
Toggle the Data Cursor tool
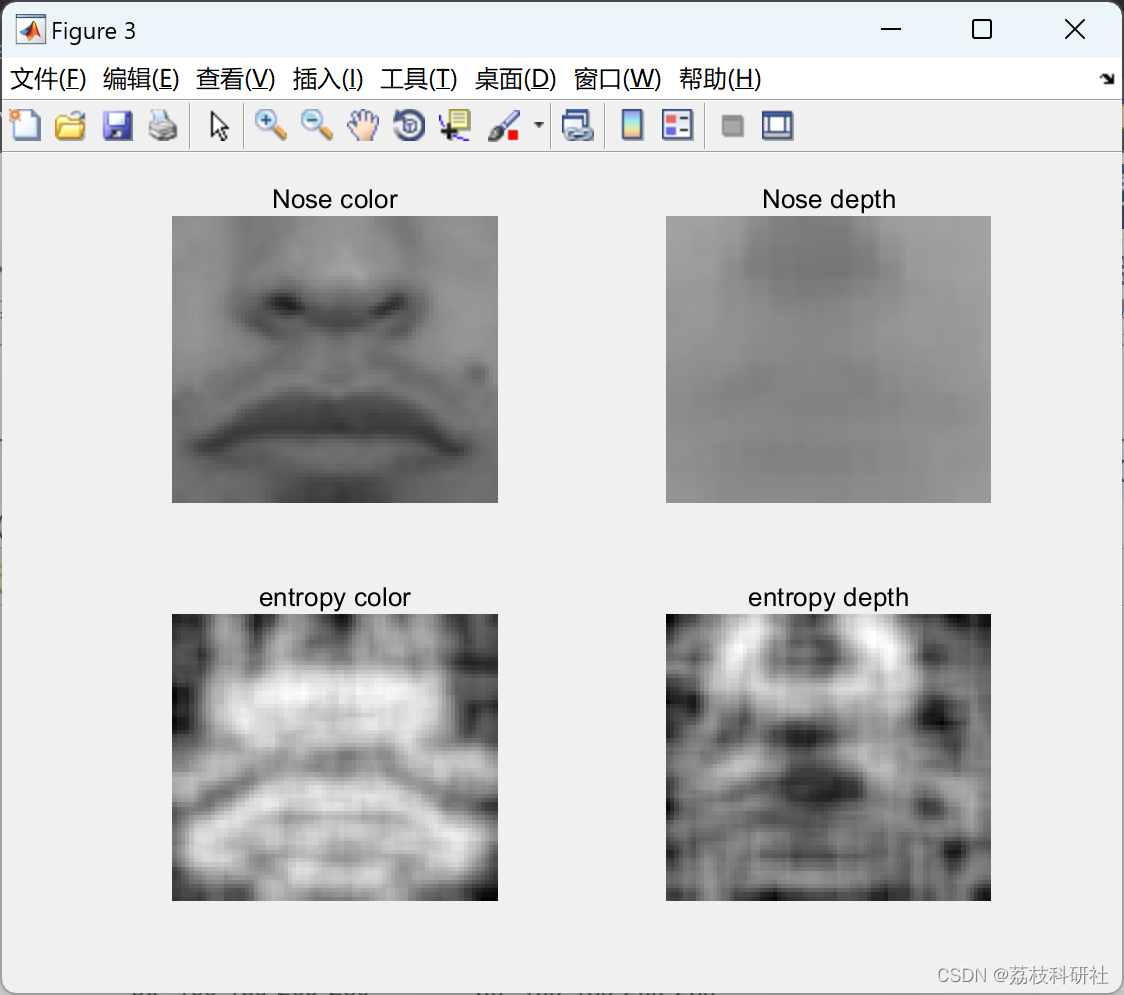click(454, 125)
